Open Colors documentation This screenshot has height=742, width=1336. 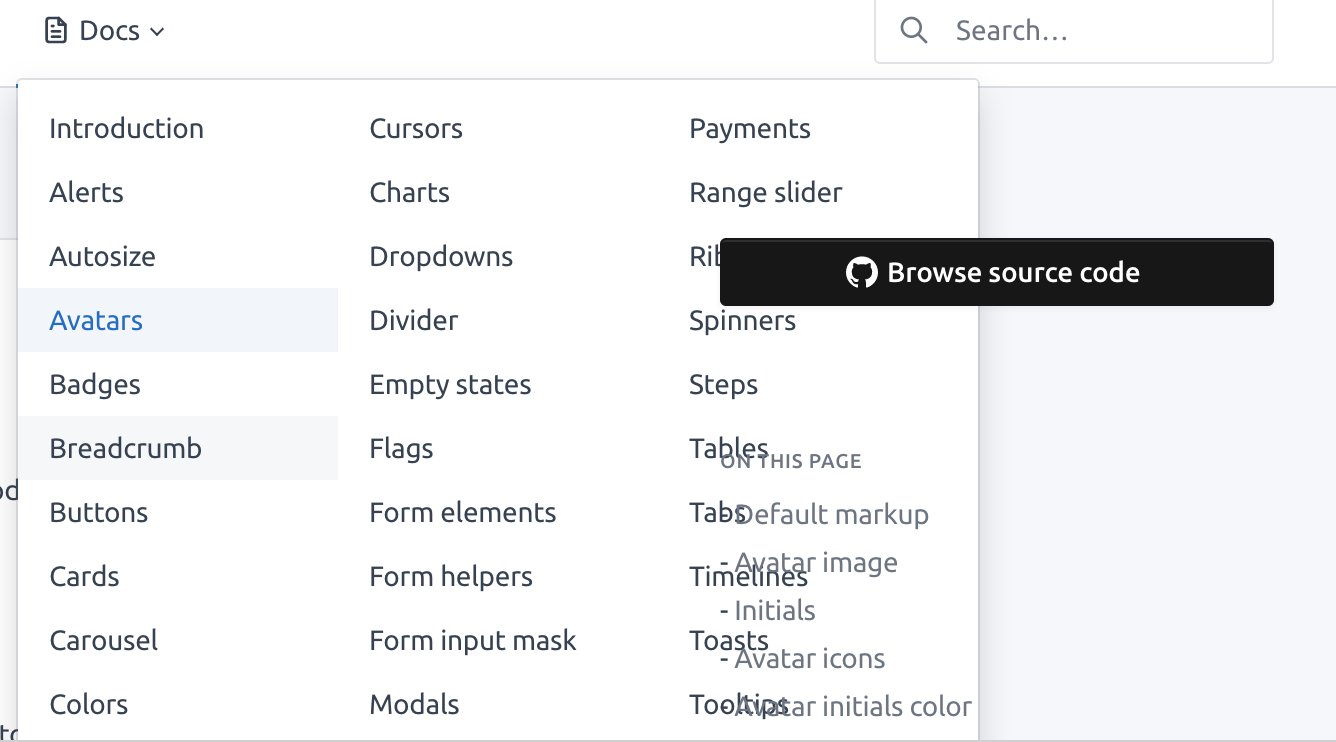click(178, 704)
